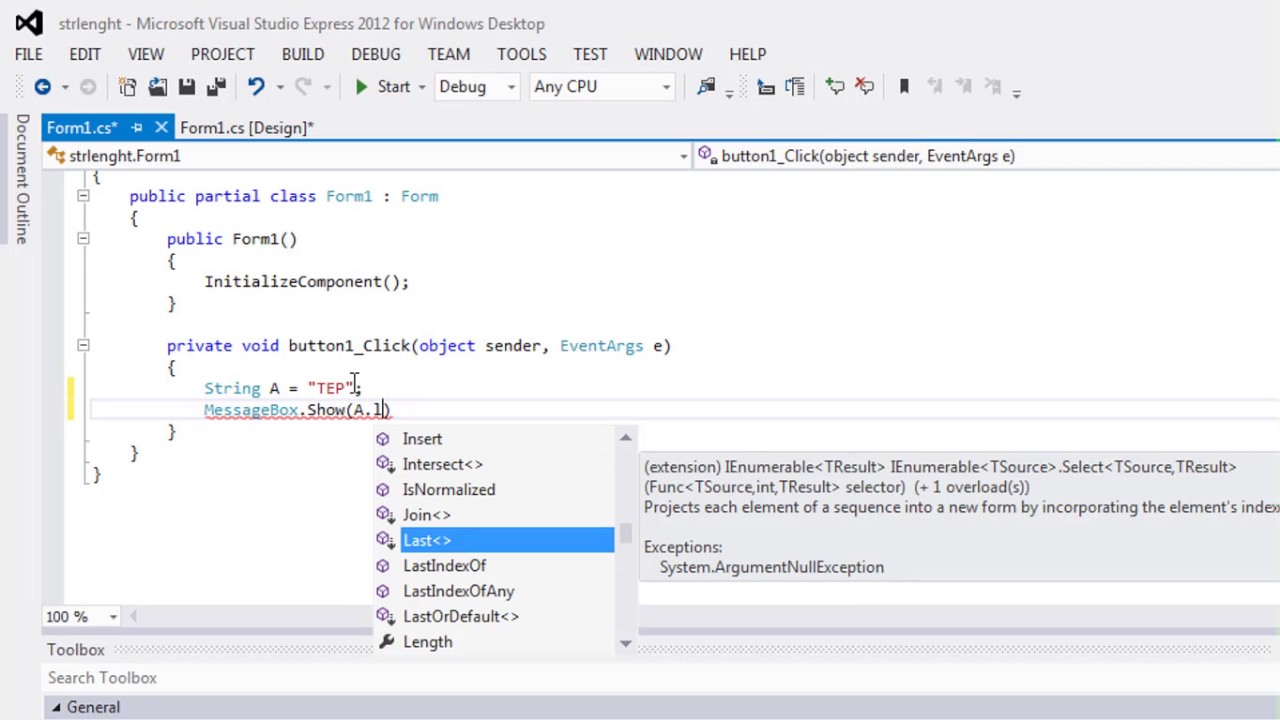Click the Save single-disk icon
Viewport: 1280px width, 720px height.
[x=187, y=87]
